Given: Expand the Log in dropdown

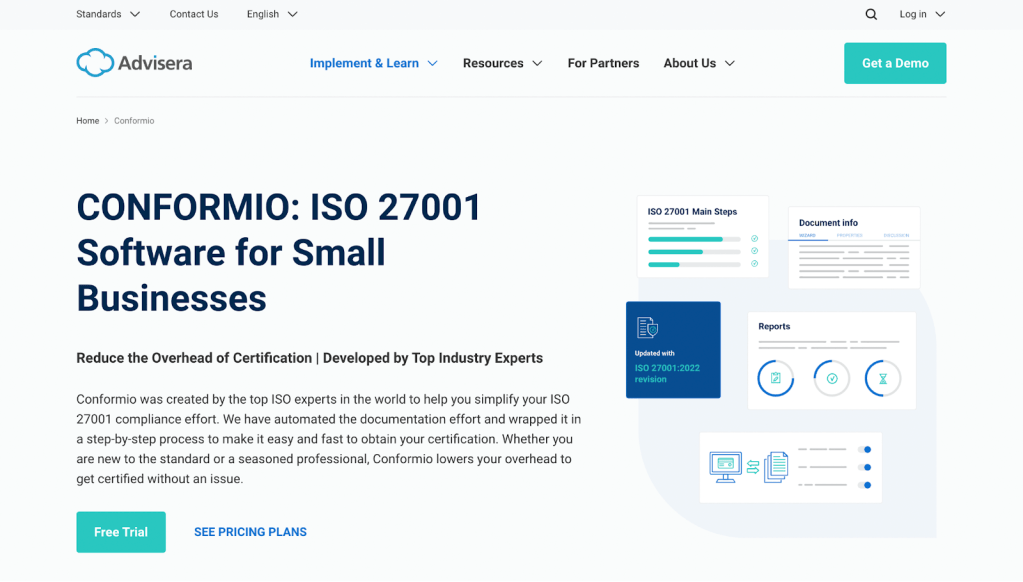Looking at the screenshot, I should pos(922,14).
